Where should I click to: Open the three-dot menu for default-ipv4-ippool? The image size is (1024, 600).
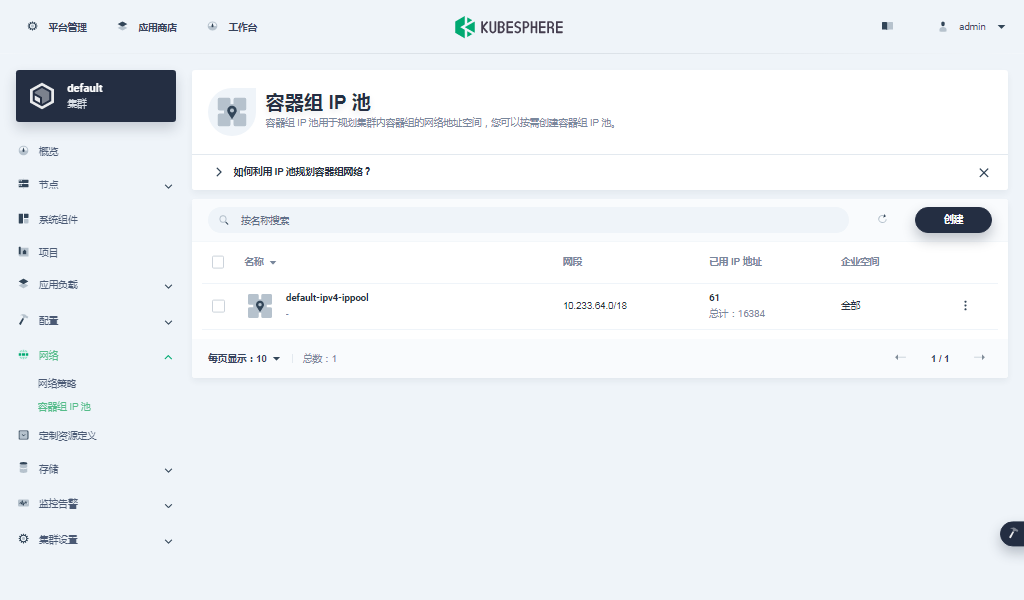[x=965, y=306]
